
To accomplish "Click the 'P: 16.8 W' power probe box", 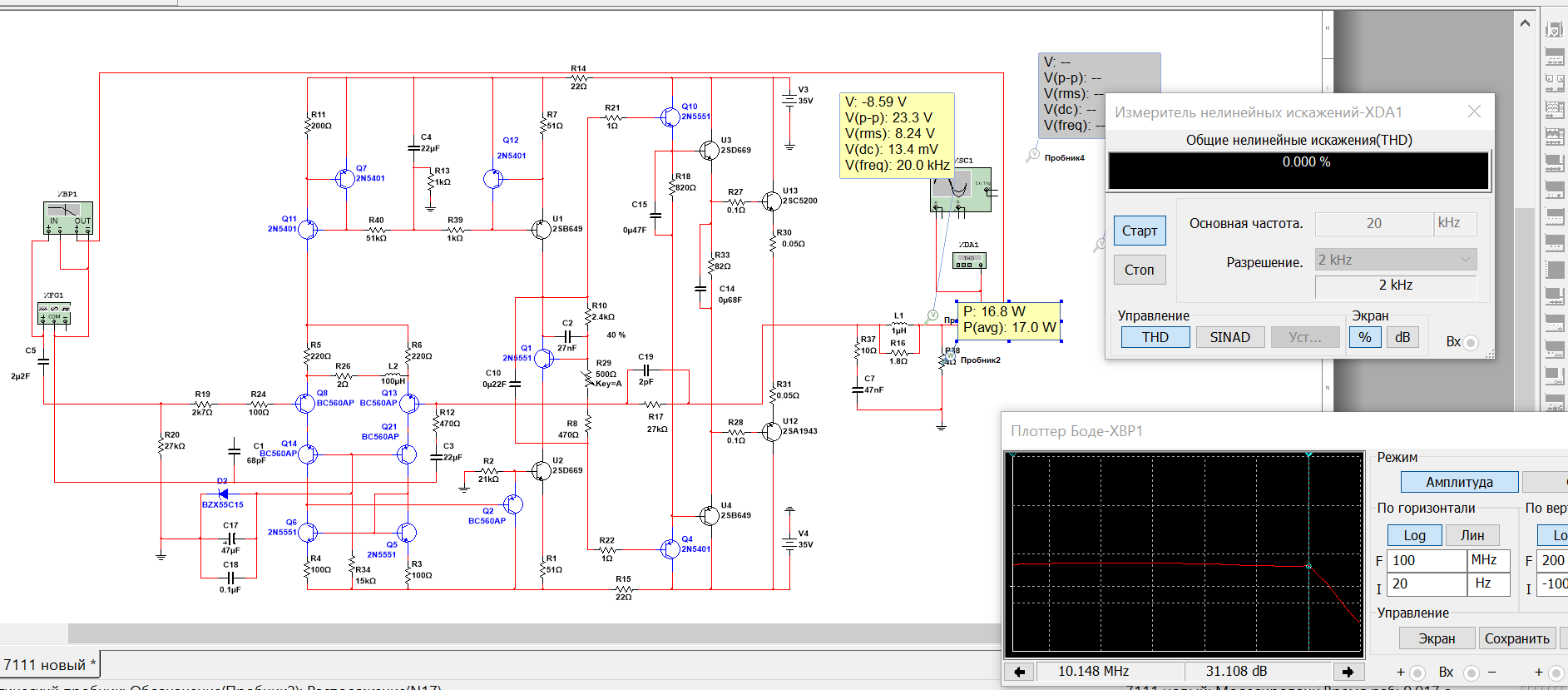I will click(1009, 320).
